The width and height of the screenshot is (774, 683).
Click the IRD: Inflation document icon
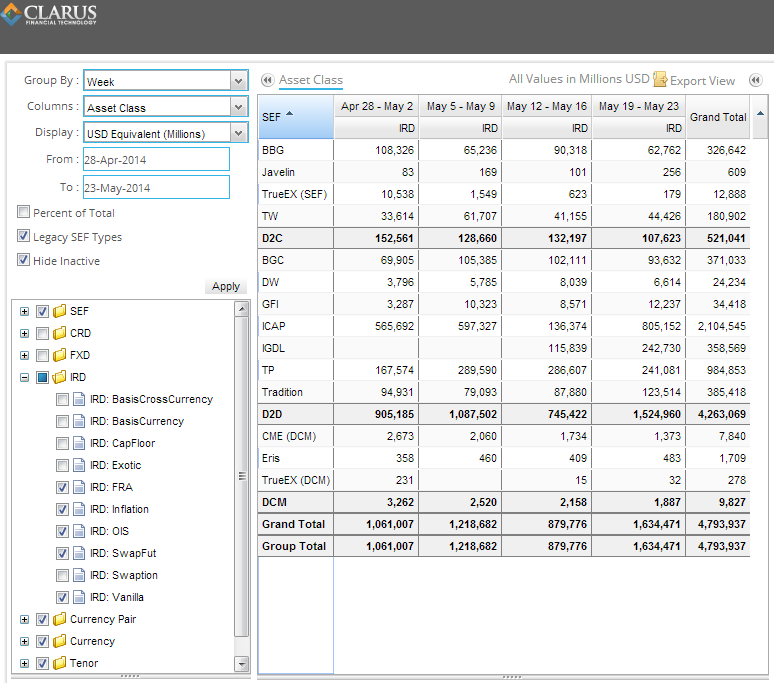(x=79, y=509)
